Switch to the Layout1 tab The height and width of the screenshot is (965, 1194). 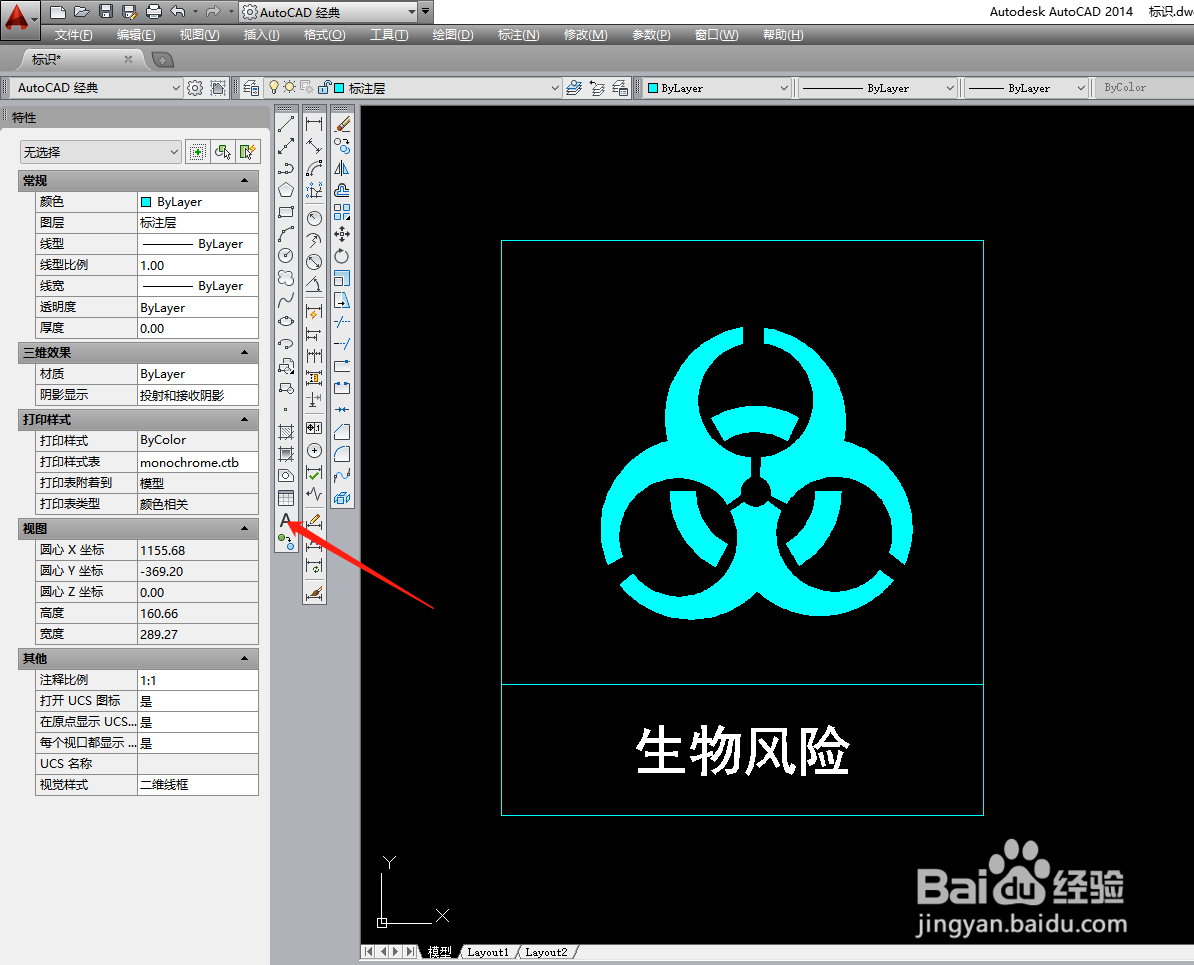point(487,952)
